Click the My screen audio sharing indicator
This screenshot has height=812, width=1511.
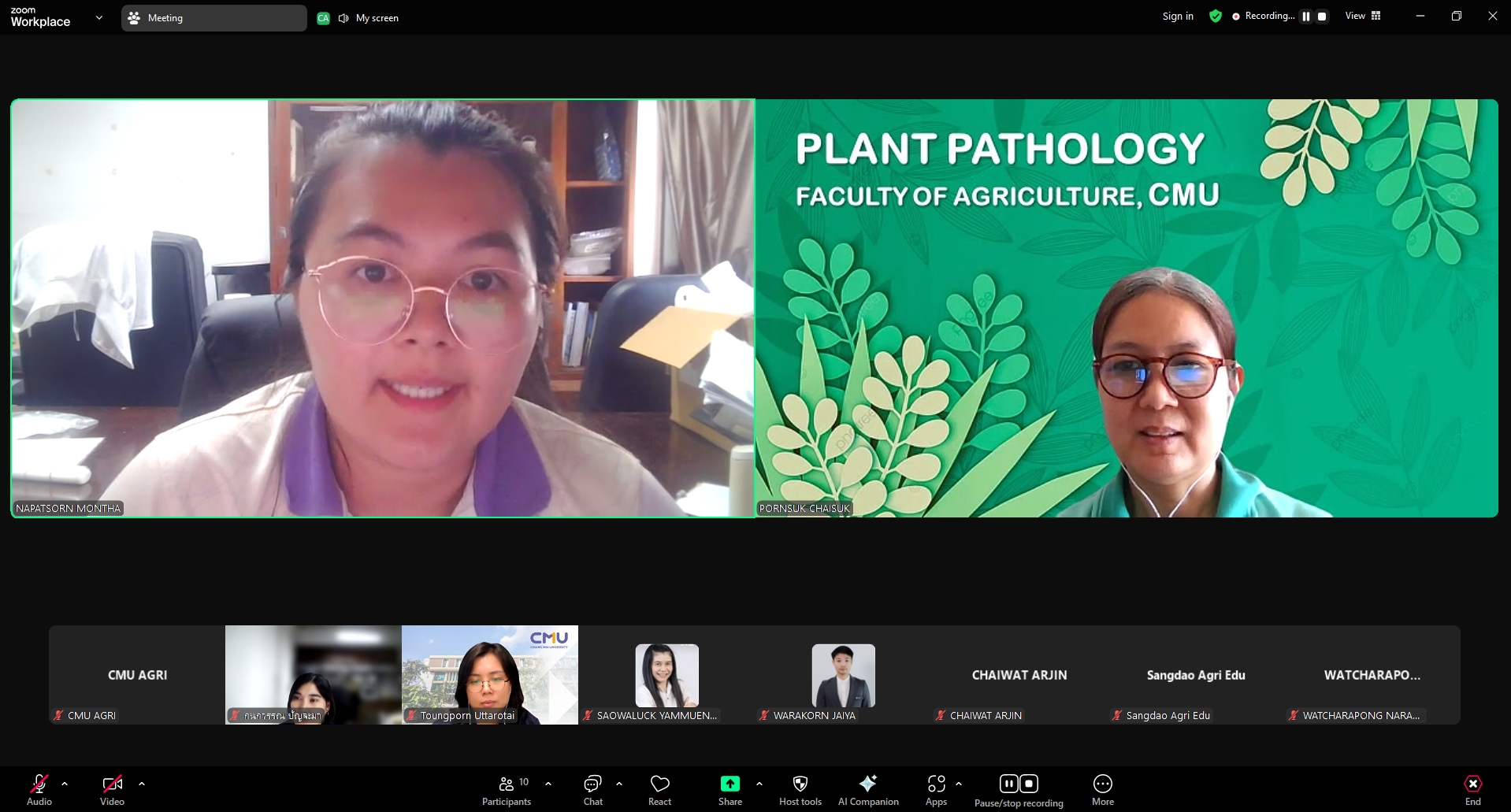tap(369, 18)
